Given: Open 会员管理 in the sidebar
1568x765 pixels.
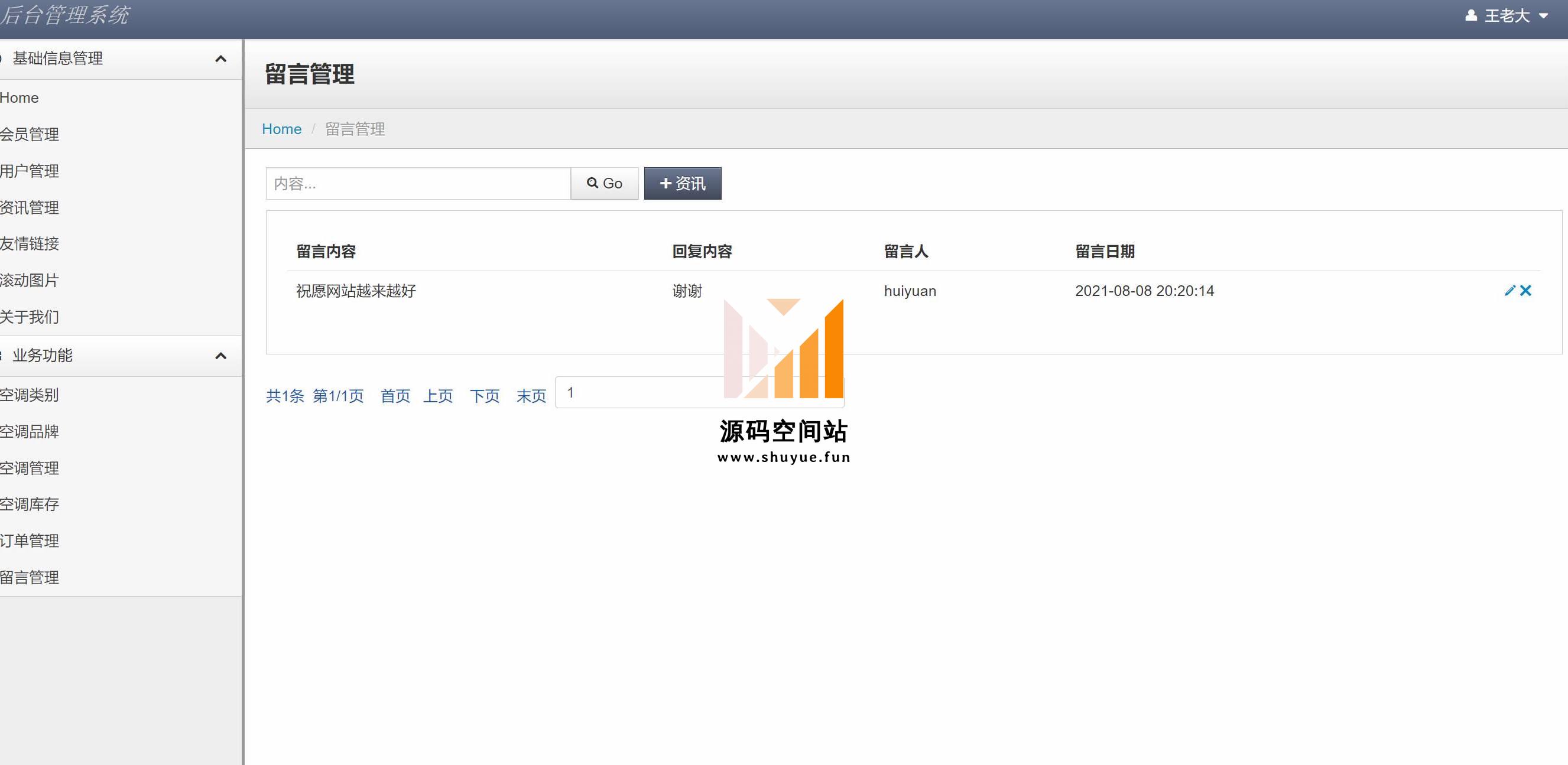Looking at the screenshot, I should click(x=29, y=134).
